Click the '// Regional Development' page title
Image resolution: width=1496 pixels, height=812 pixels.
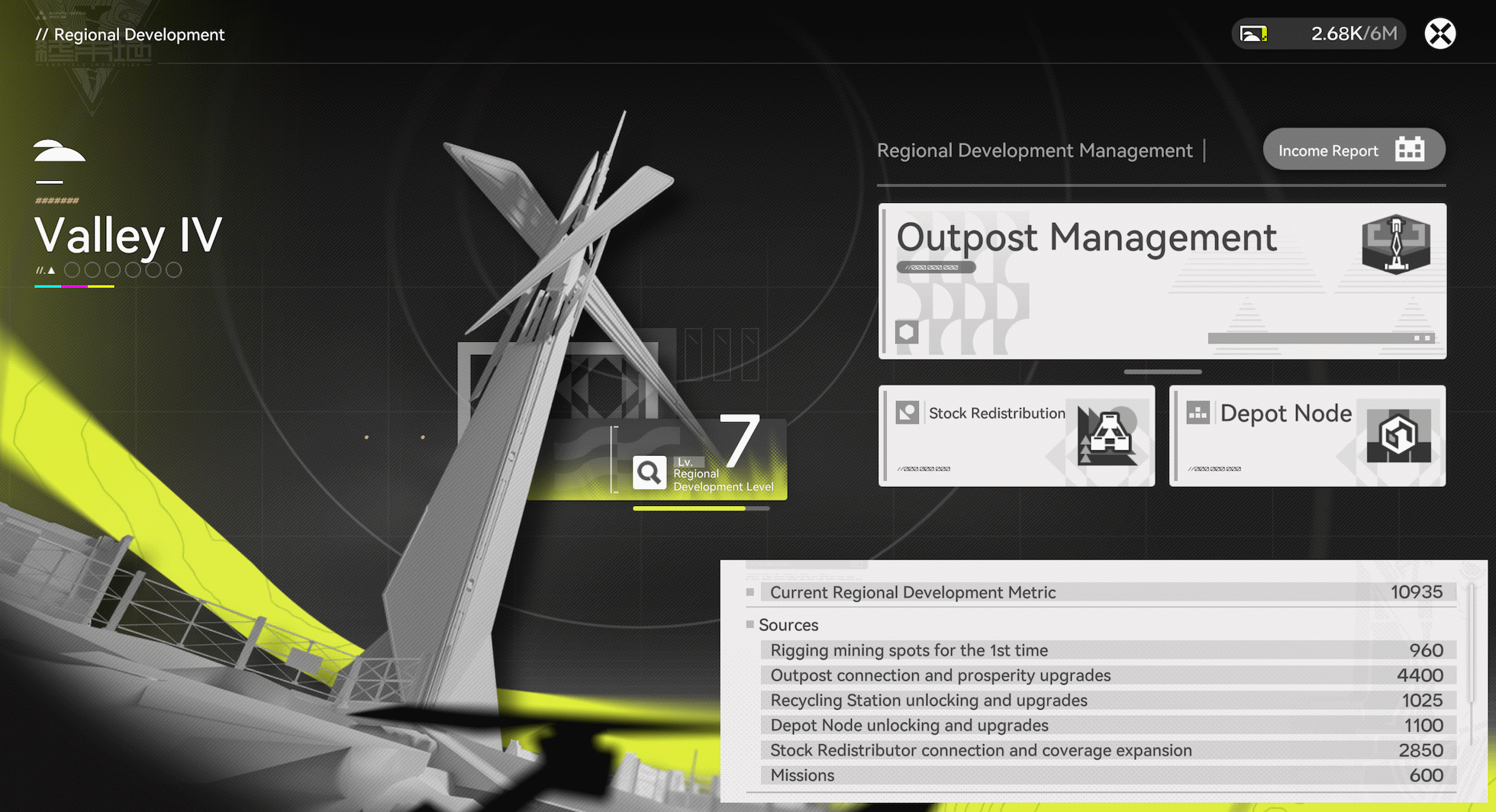[131, 34]
